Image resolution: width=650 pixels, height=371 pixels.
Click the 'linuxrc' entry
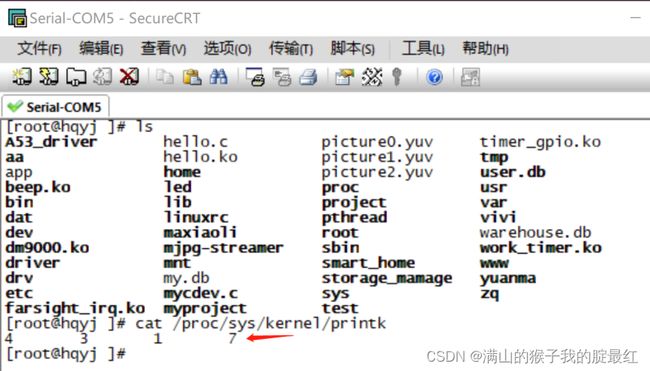click(196, 217)
